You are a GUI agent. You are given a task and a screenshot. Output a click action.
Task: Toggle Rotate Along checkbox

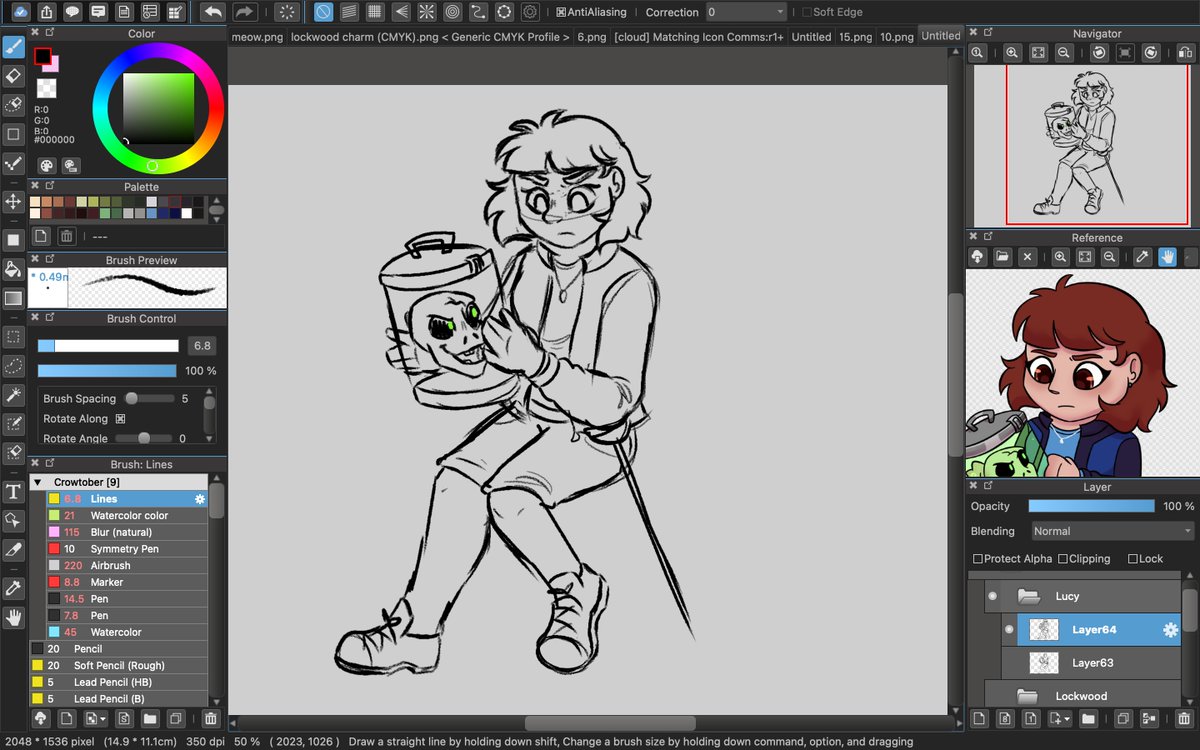pos(120,419)
